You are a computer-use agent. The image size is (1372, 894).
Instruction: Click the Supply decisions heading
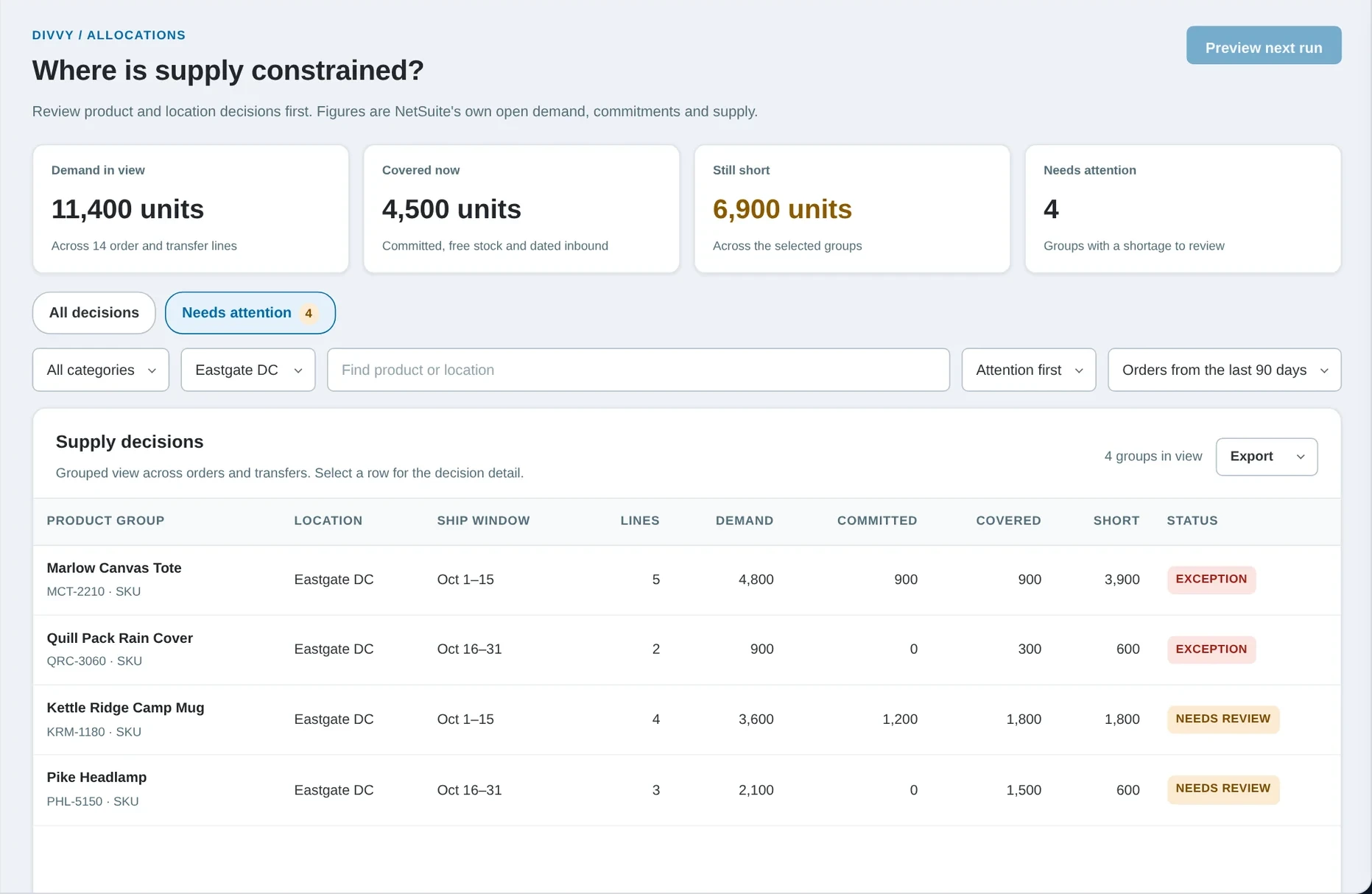130,442
